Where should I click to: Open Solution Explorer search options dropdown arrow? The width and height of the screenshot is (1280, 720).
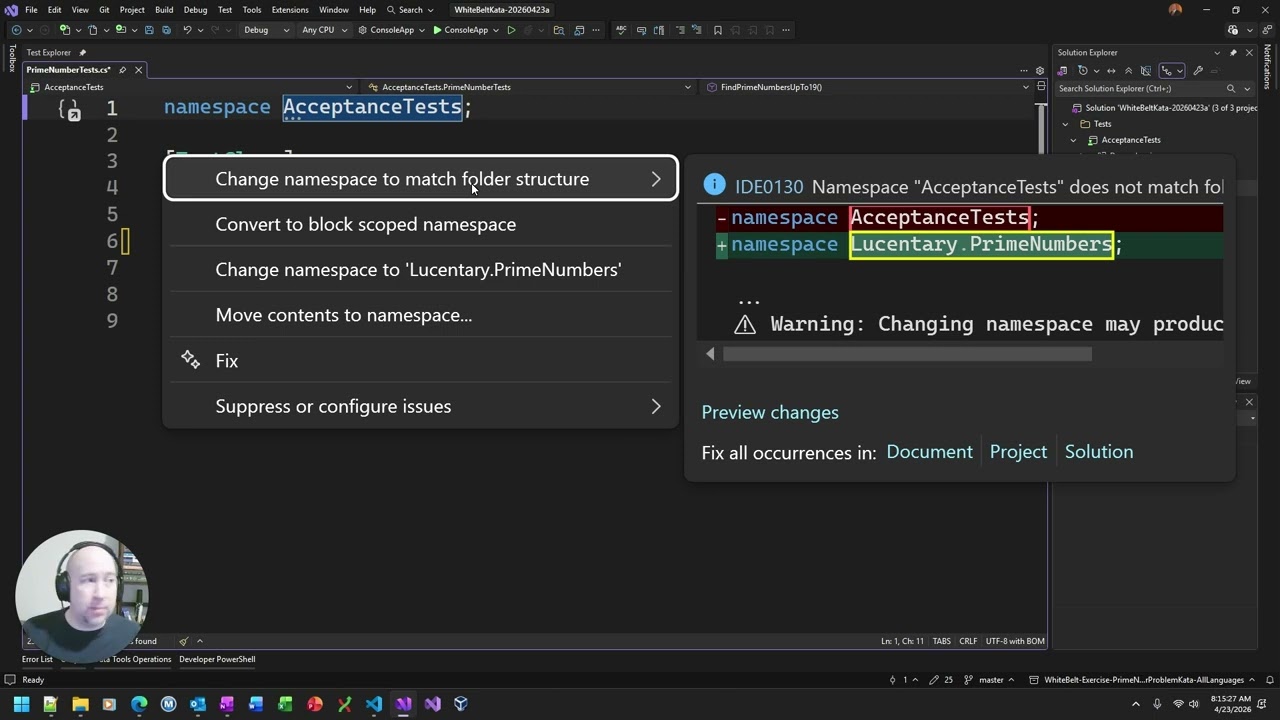click(x=1247, y=89)
